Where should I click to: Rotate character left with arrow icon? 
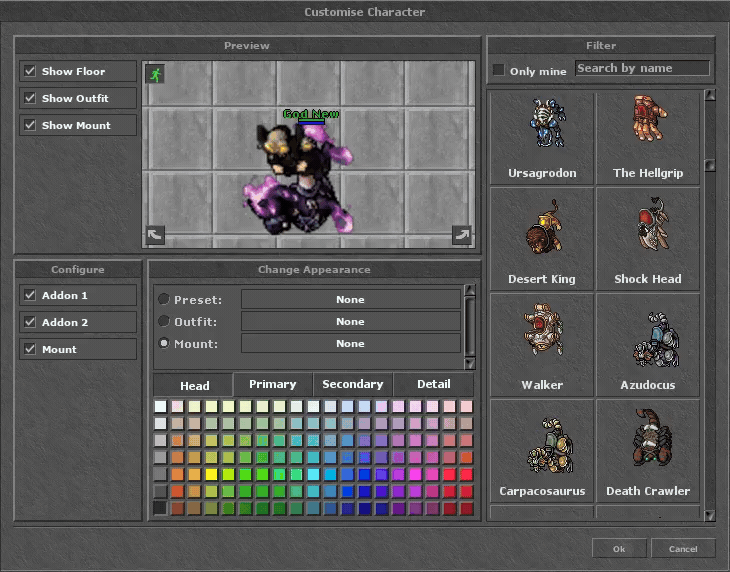point(155,235)
